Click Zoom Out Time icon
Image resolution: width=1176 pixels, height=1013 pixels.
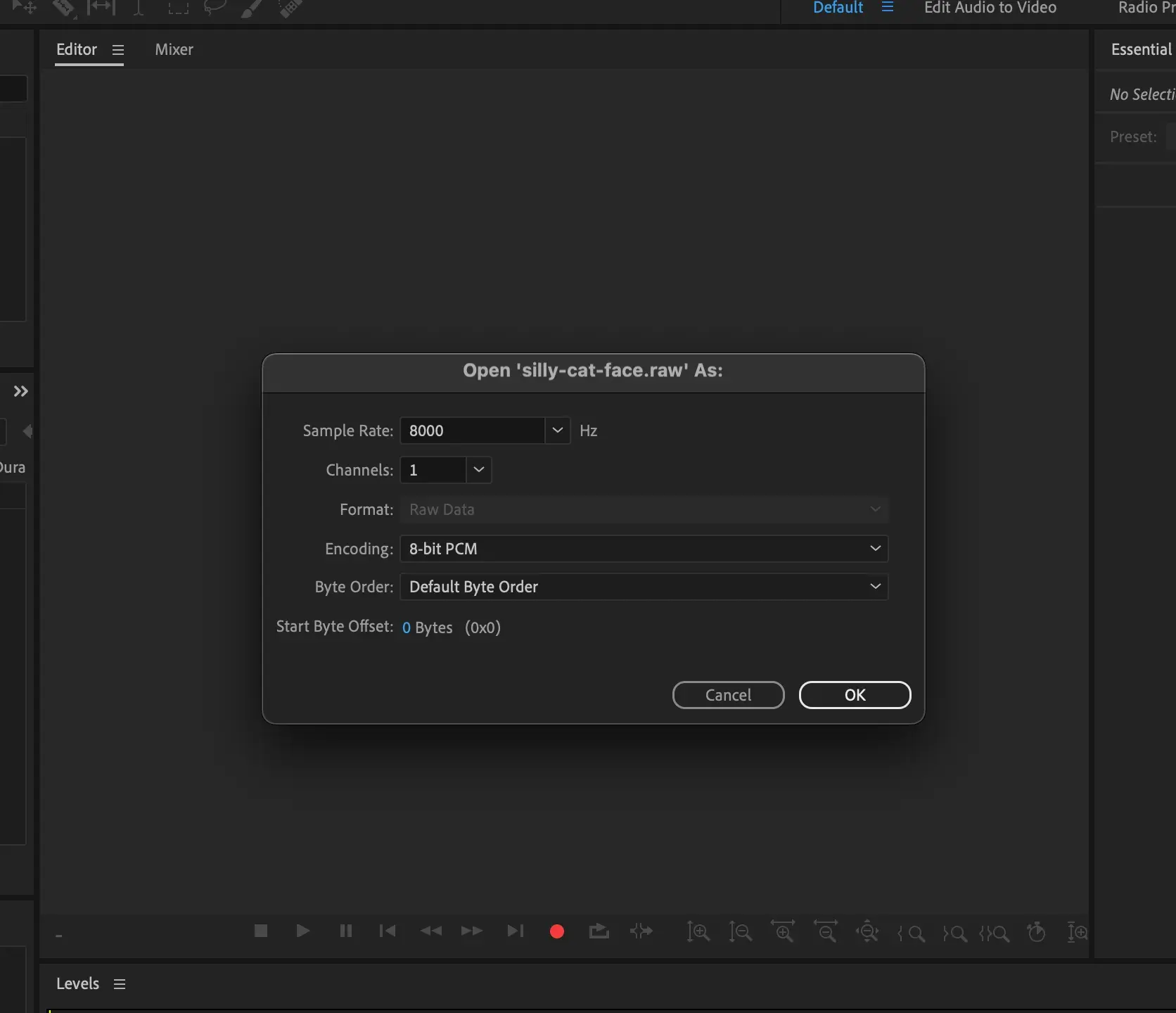pyautogui.click(x=826, y=931)
